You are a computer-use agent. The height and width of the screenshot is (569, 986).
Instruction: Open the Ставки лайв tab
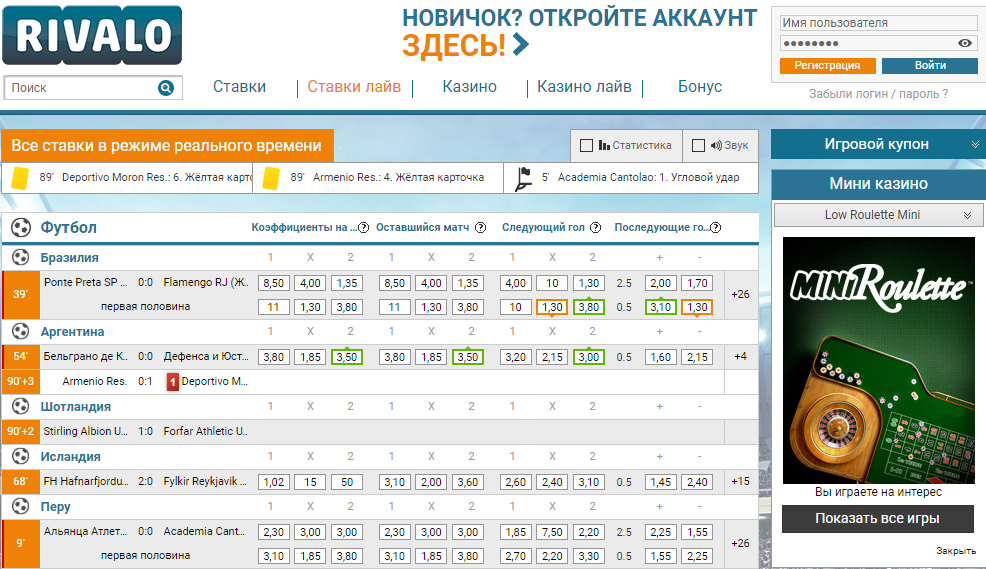tap(354, 87)
